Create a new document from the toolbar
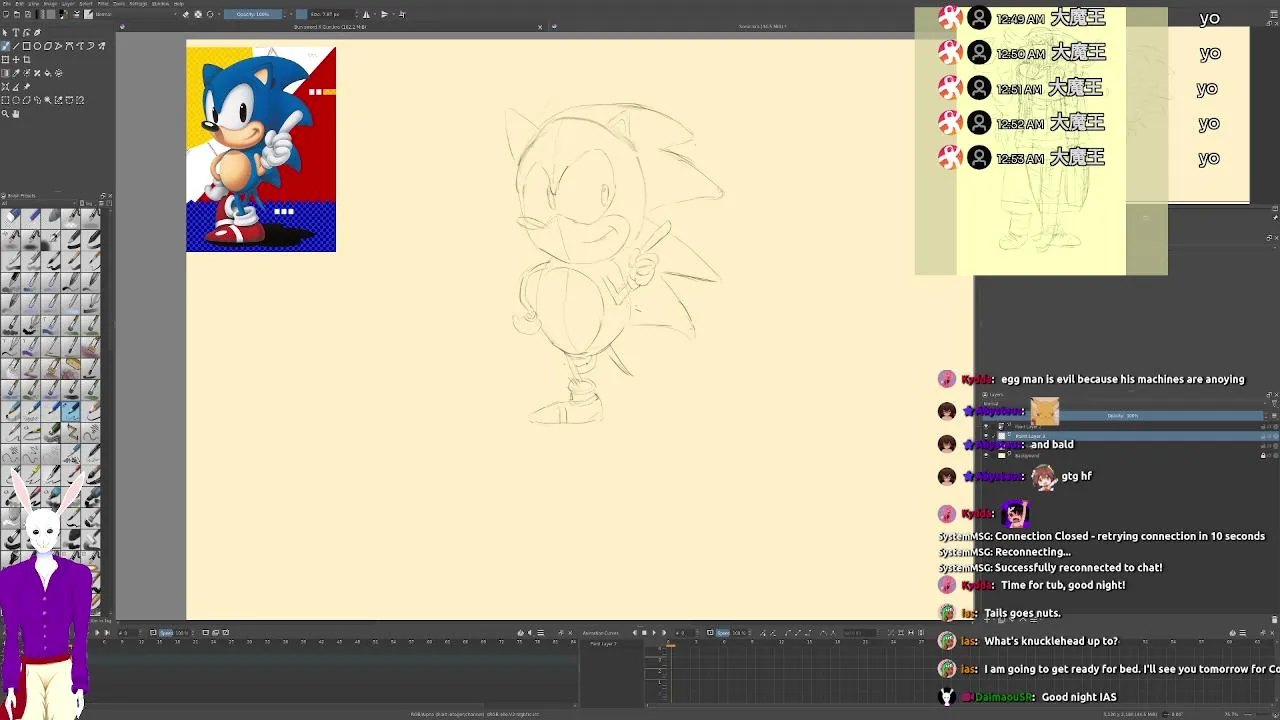This screenshot has width=1280, height=720. point(6,14)
